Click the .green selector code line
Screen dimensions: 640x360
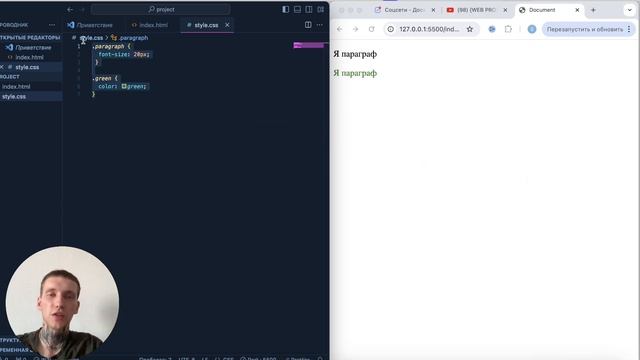pyautogui.click(x=105, y=78)
